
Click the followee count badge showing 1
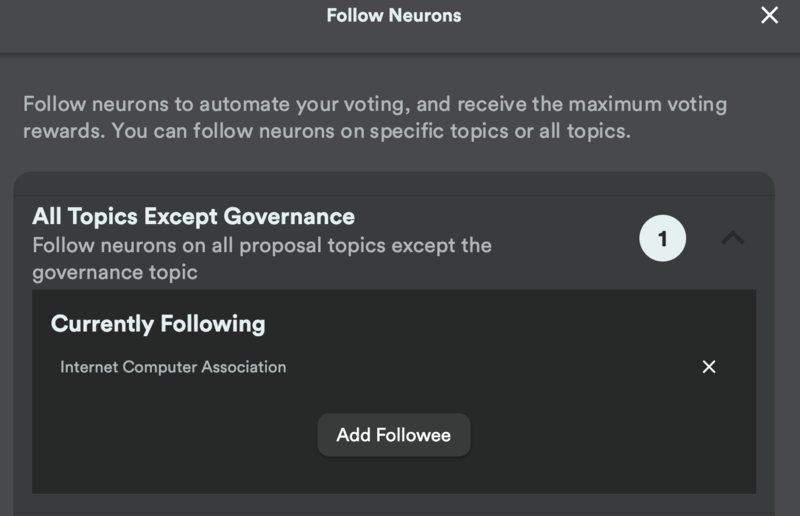[x=662, y=239]
